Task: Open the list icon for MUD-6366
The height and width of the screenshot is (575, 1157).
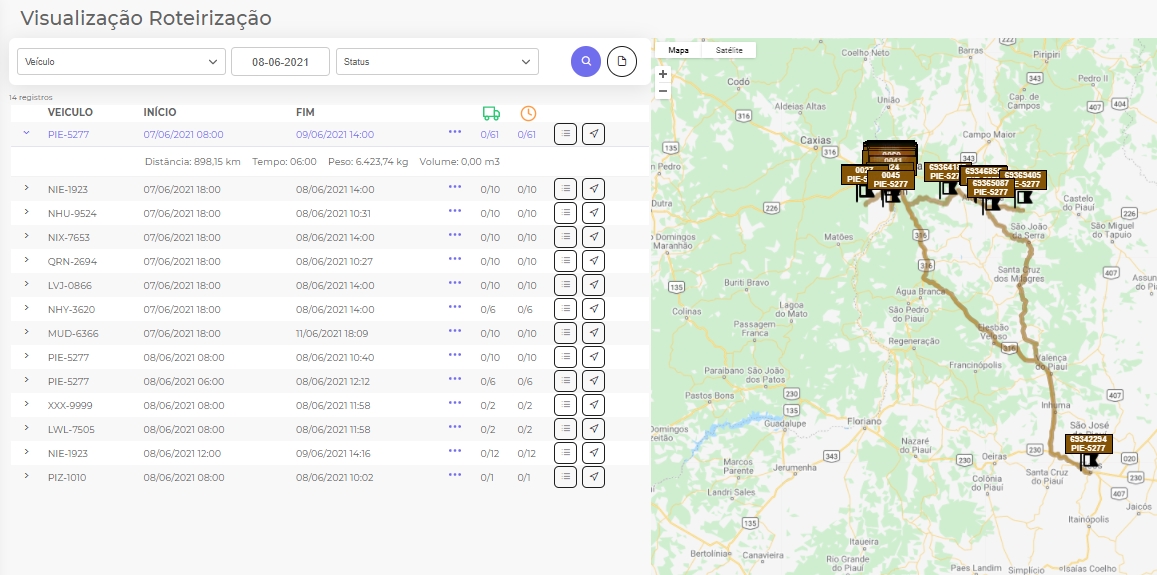Action: click(565, 333)
